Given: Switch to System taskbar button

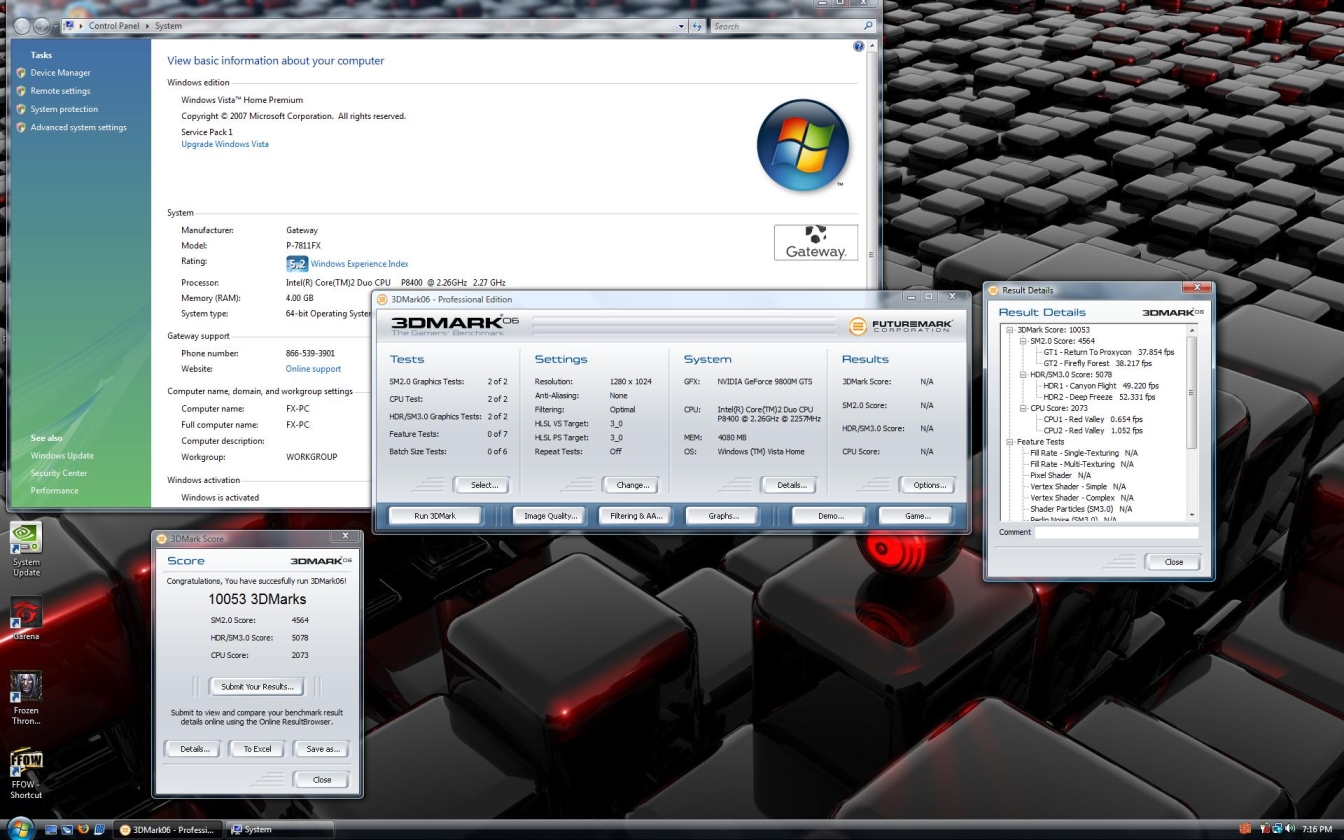Looking at the screenshot, I should point(277,829).
